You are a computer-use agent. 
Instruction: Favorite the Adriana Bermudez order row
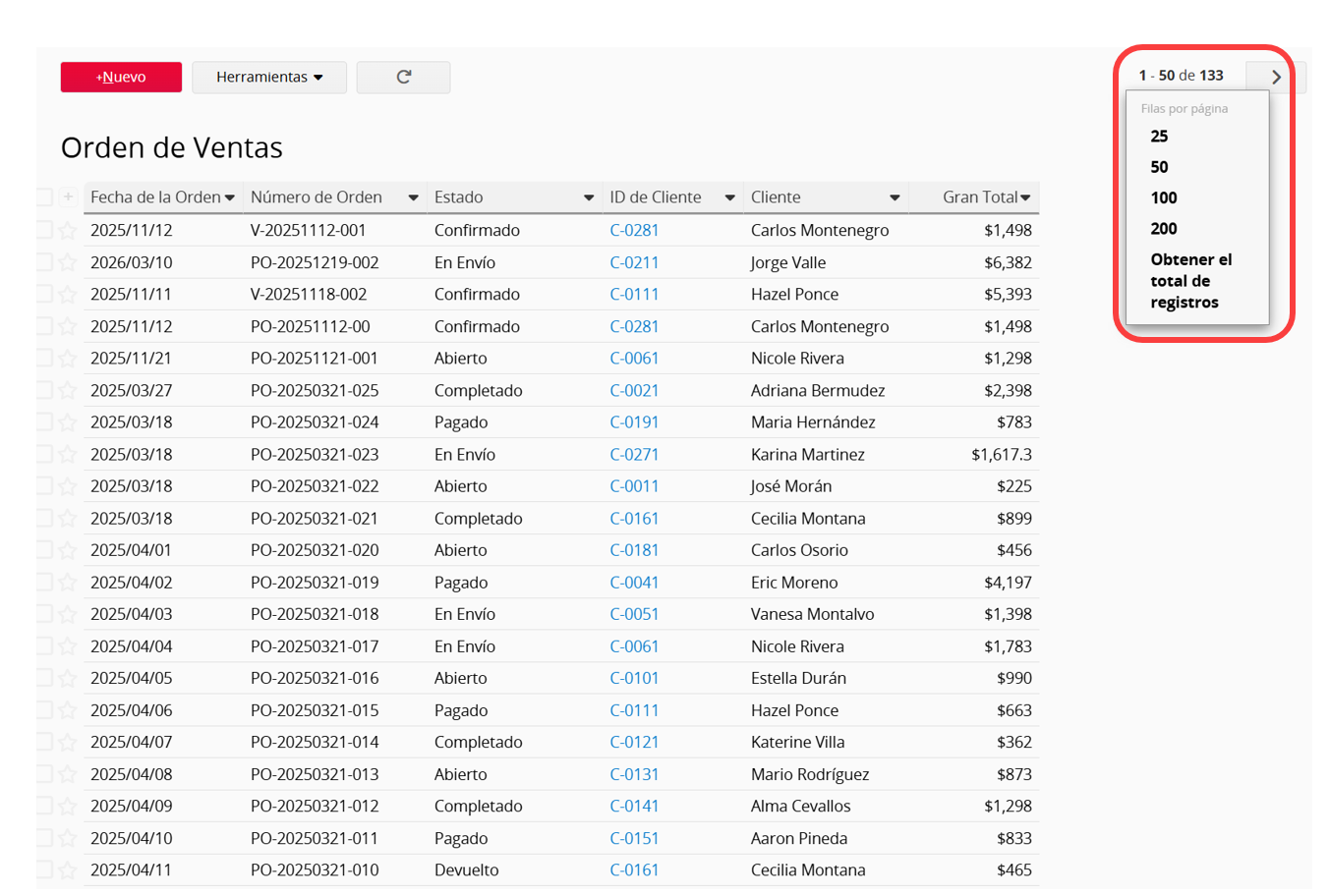68,391
